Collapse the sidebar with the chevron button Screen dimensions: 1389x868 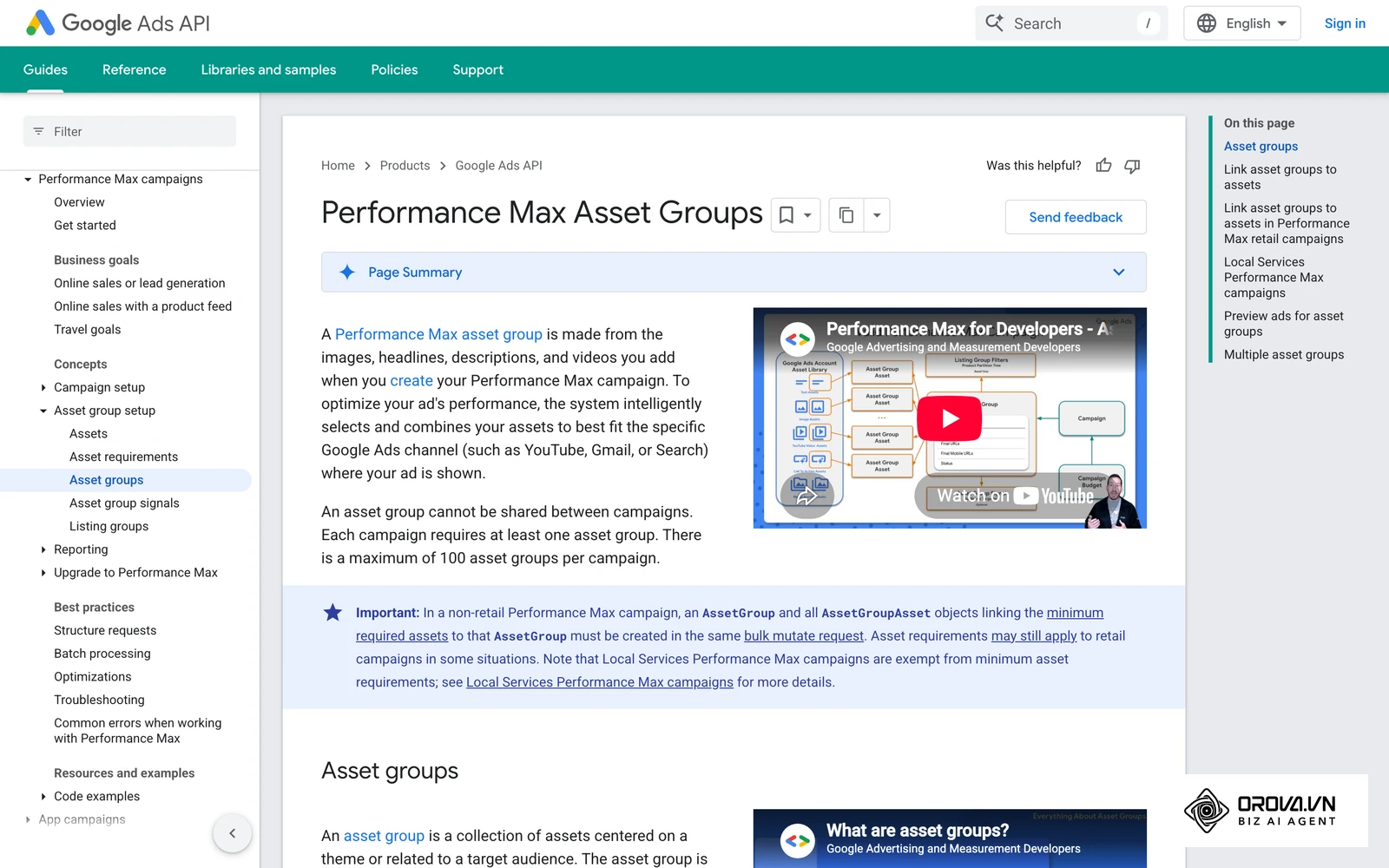point(232,833)
